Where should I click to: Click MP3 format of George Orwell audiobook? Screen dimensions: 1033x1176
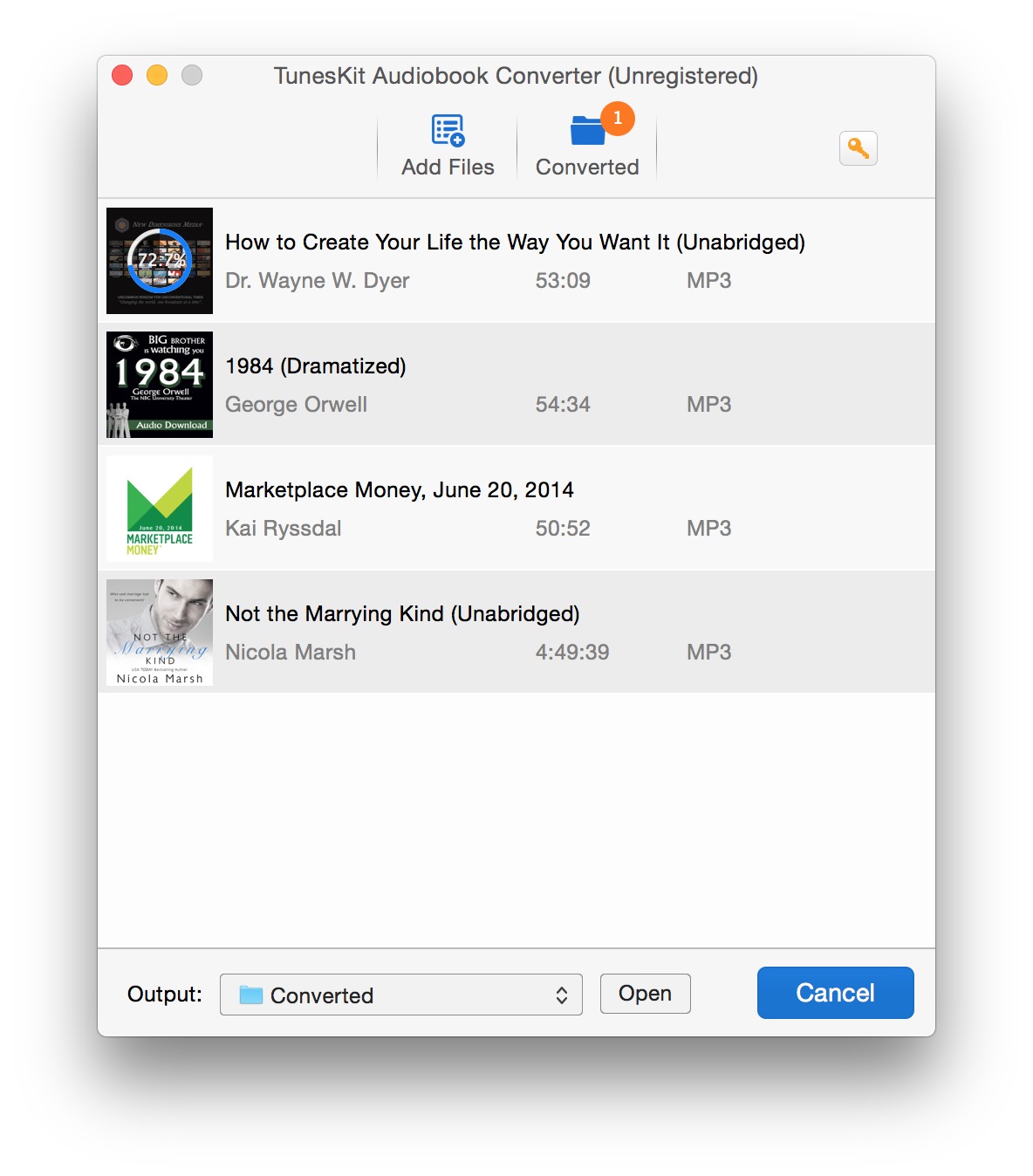pyautogui.click(x=709, y=404)
